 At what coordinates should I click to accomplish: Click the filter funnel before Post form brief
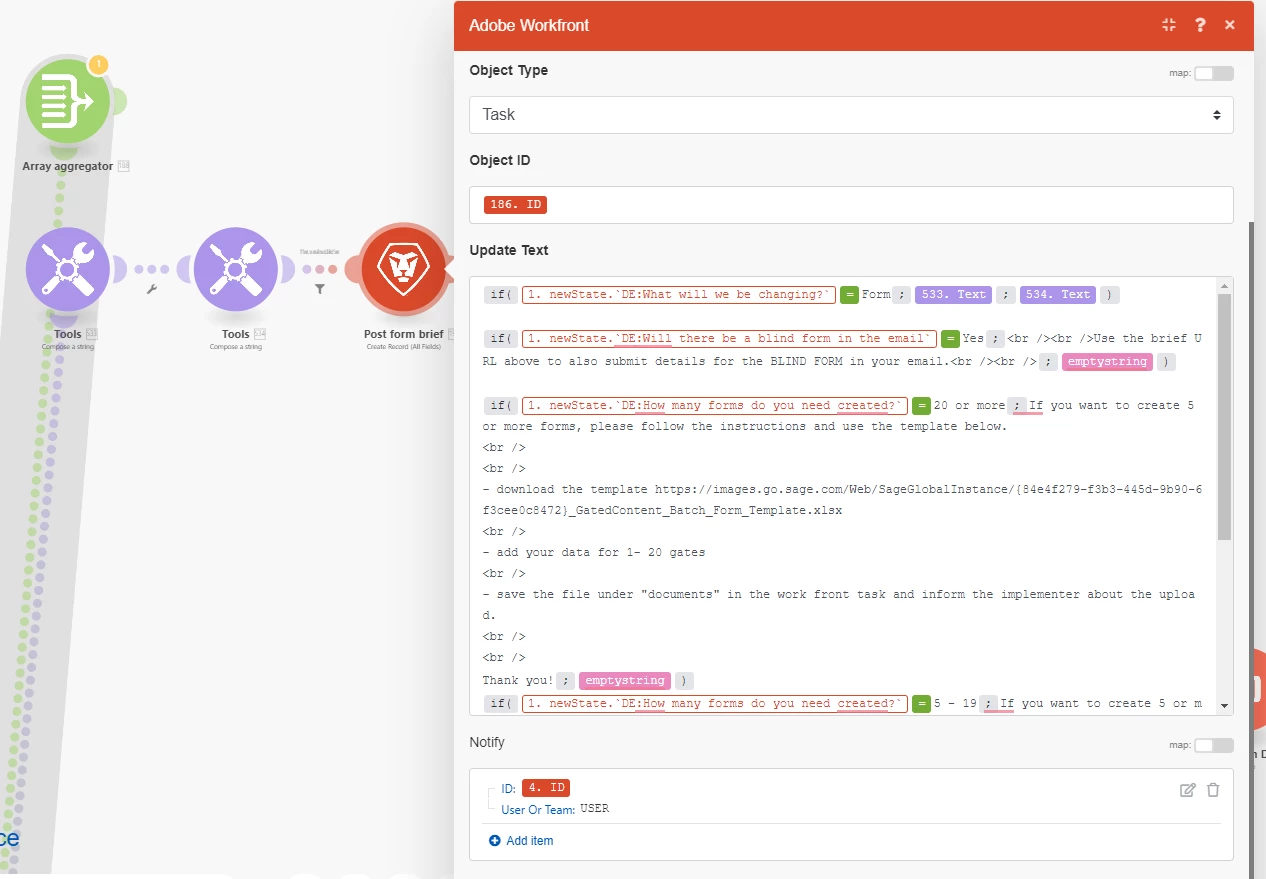pyautogui.click(x=320, y=290)
